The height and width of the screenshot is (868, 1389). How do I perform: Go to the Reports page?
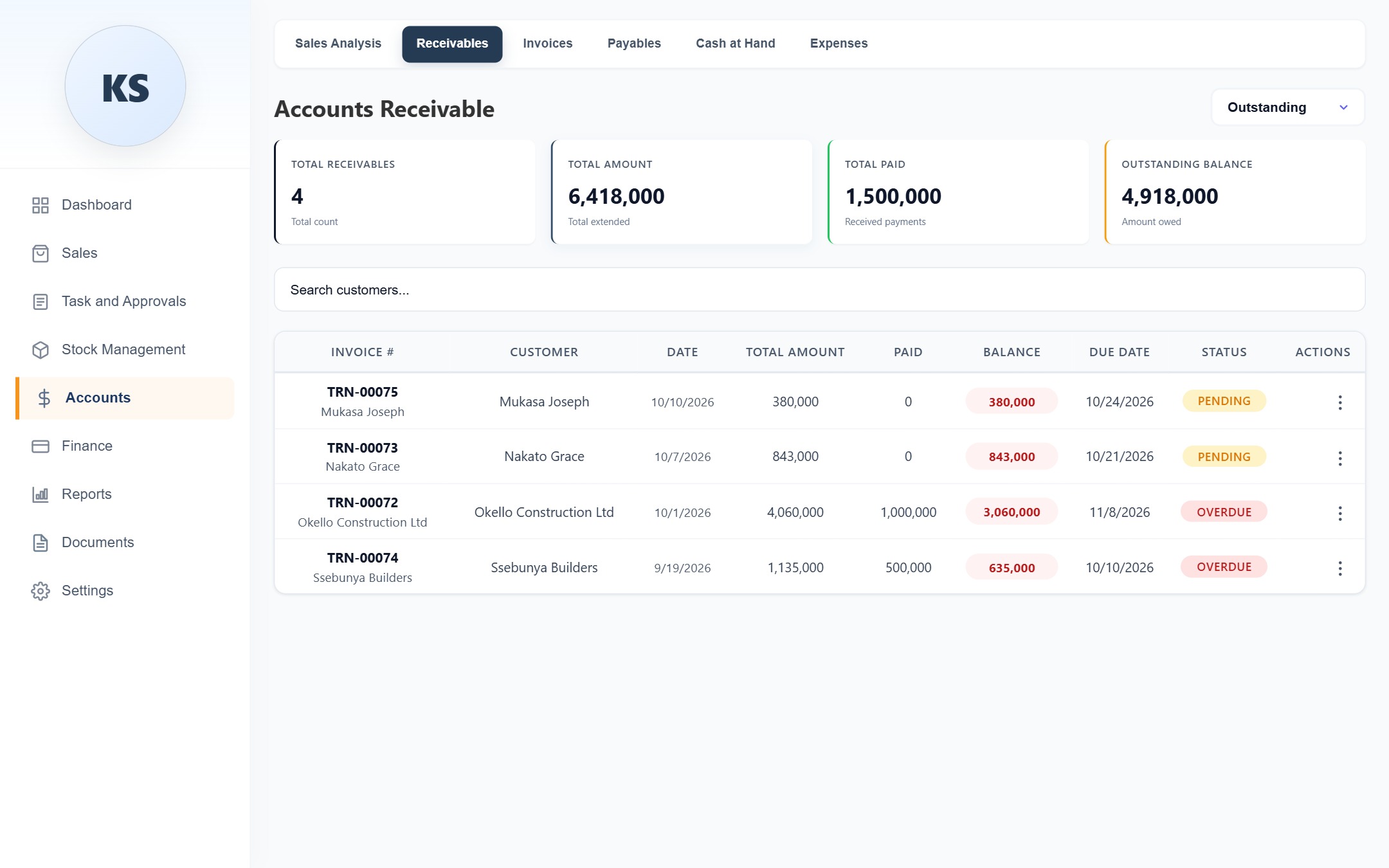click(125, 494)
